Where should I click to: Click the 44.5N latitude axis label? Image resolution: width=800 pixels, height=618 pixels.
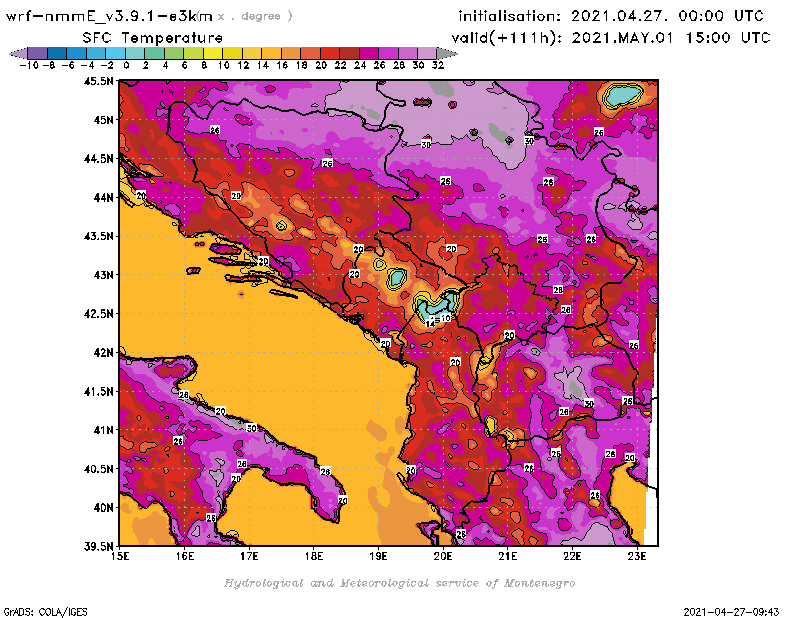coord(98,159)
